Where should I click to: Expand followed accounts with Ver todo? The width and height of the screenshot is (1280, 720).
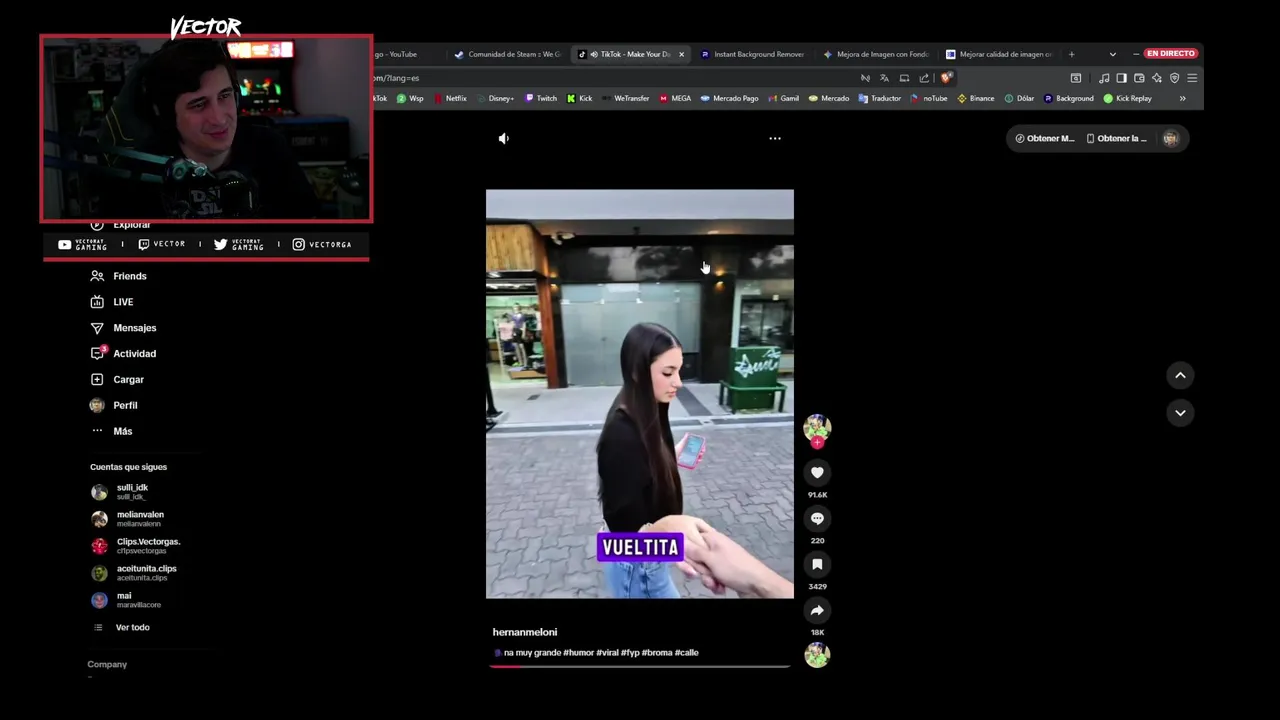pyautogui.click(x=122, y=627)
